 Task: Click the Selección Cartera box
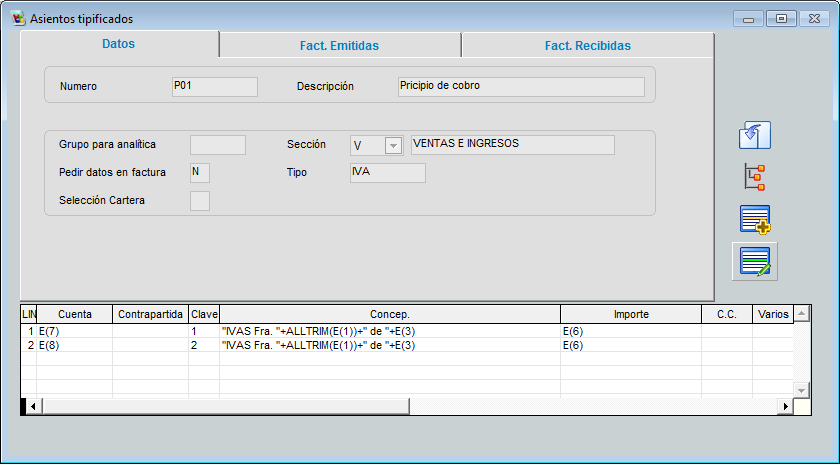[x=200, y=201]
